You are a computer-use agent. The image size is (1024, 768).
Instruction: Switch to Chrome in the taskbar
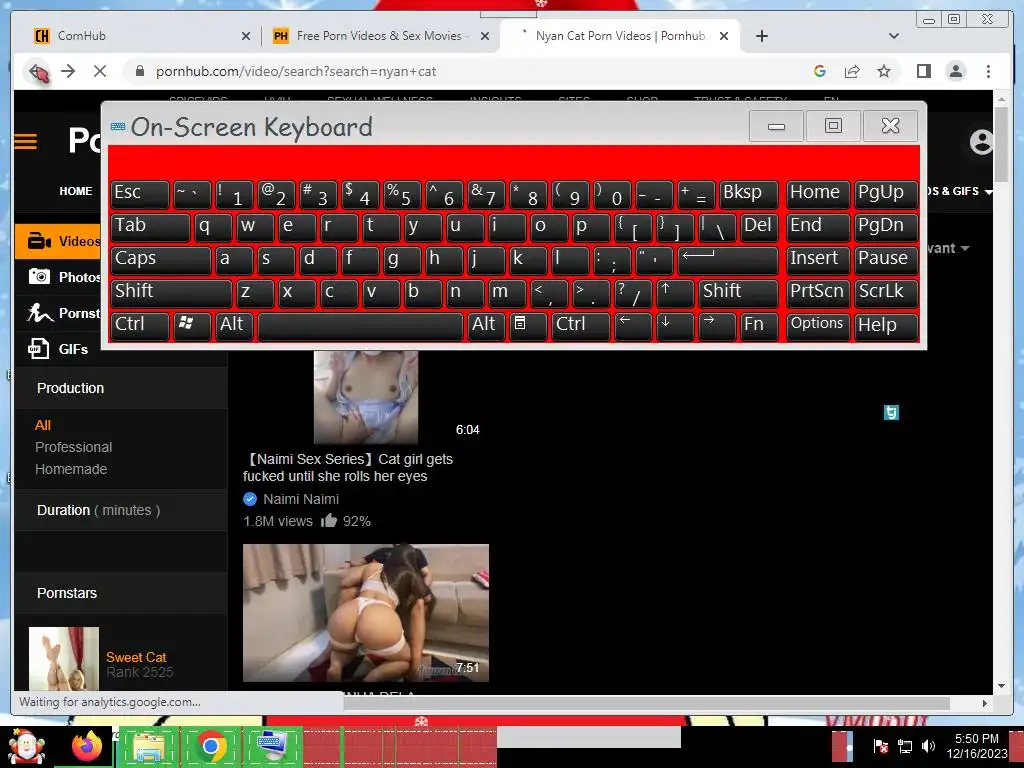pyautogui.click(x=210, y=747)
